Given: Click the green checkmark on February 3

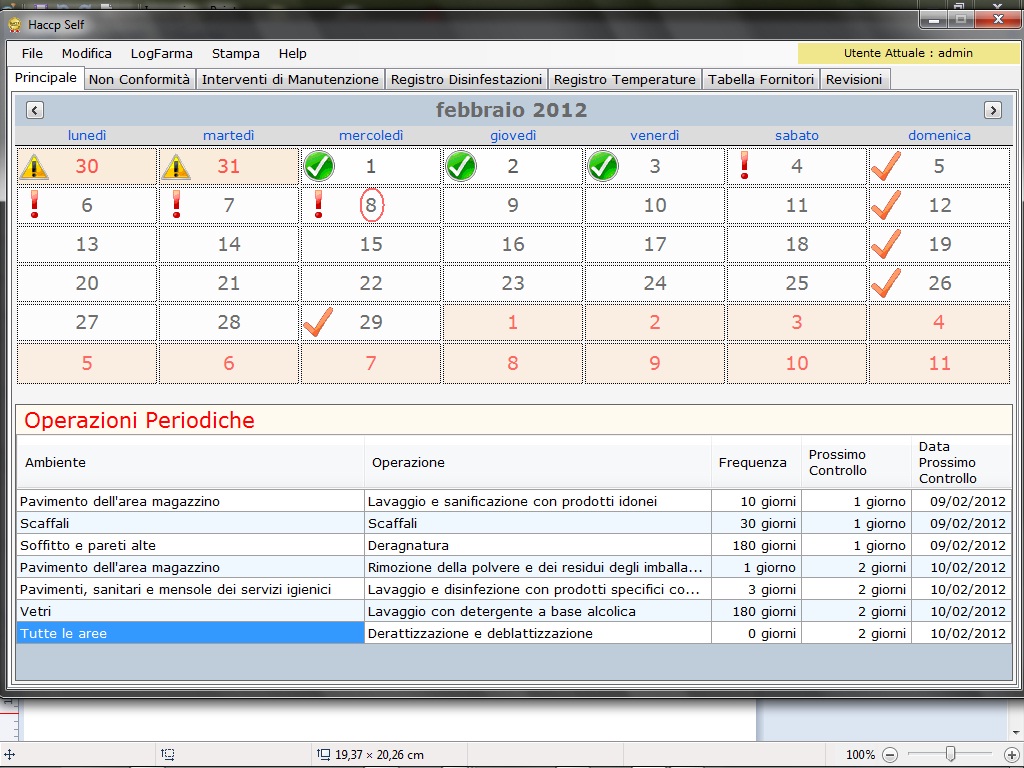Looking at the screenshot, I should point(603,166).
